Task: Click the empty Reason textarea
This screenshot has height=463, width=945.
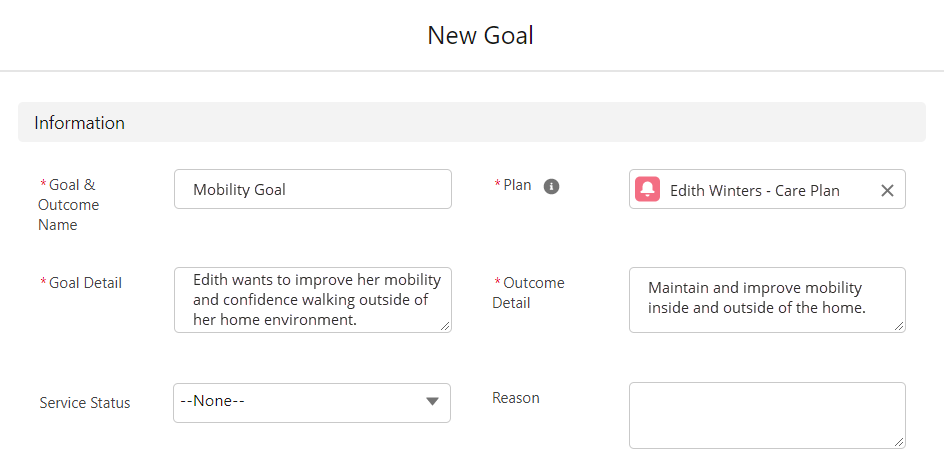Action: tap(767, 415)
